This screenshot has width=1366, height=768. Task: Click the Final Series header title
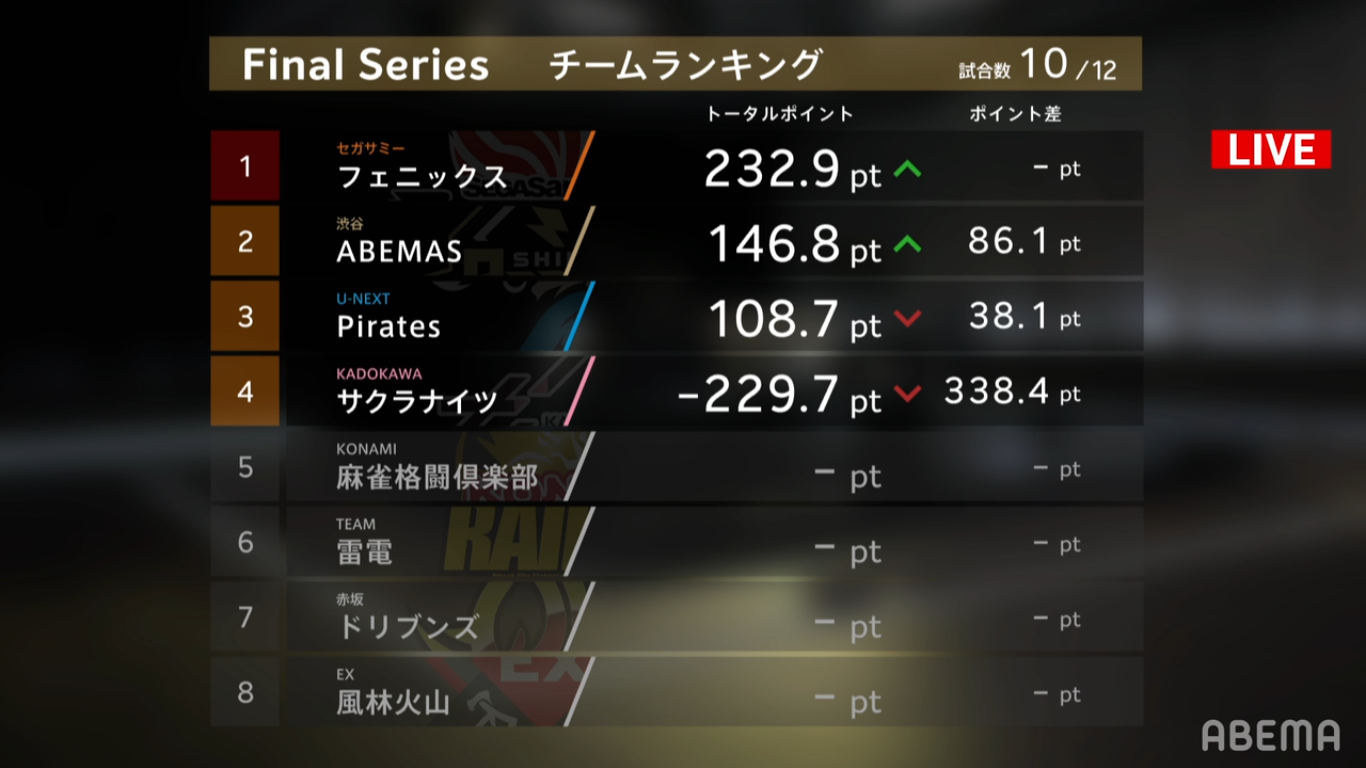pyautogui.click(x=365, y=65)
